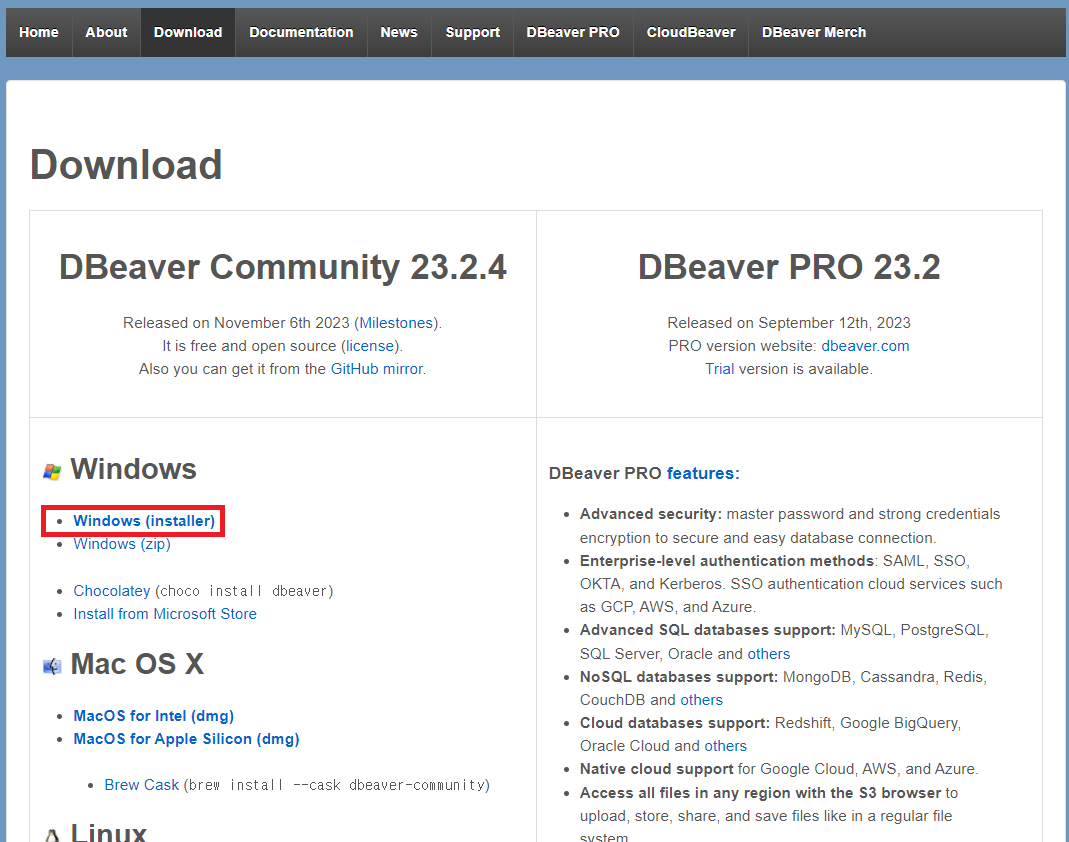The height and width of the screenshot is (842, 1069).
Task: Visit the Support page
Action: pos(472,32)
